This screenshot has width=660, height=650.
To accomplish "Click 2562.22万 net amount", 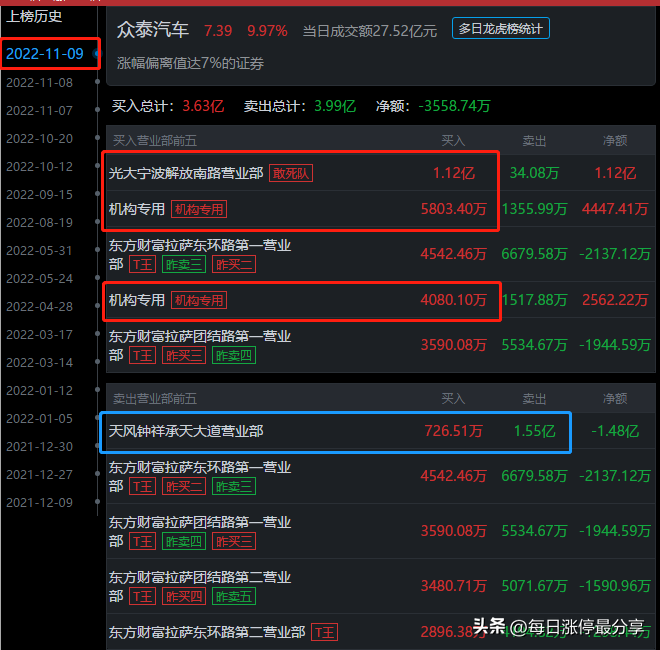I will pos(615,300).
